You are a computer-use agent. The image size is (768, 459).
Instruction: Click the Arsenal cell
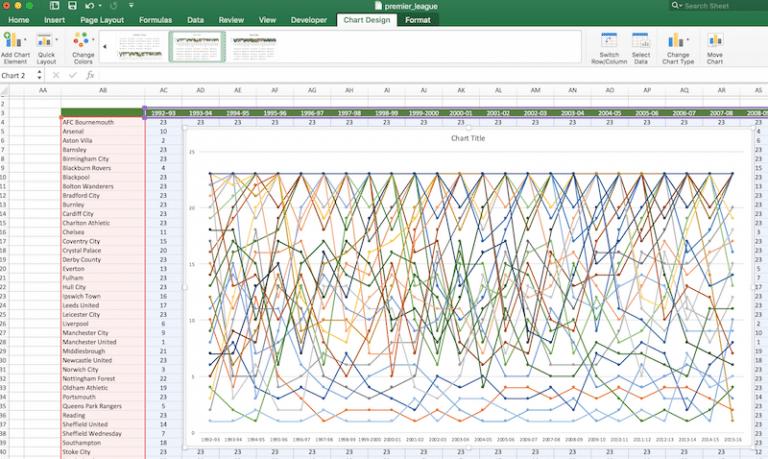click(103, 131)
